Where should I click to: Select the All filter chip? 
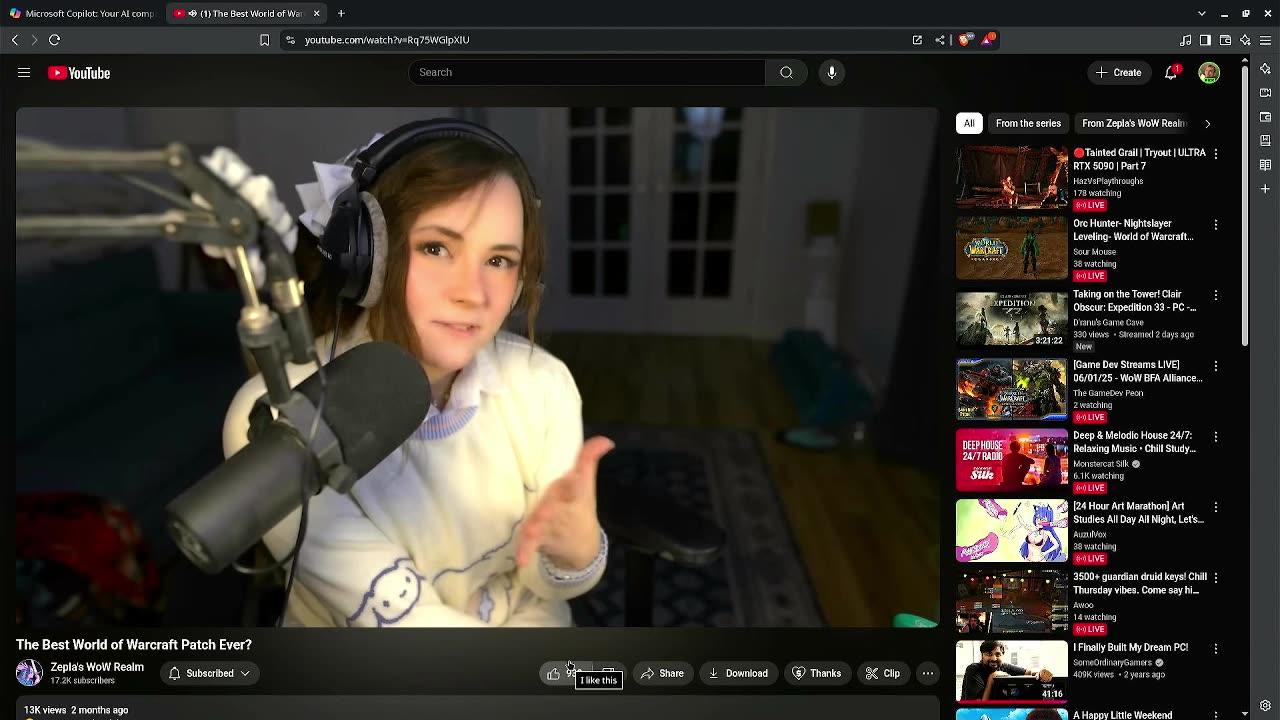coord(969,123)
